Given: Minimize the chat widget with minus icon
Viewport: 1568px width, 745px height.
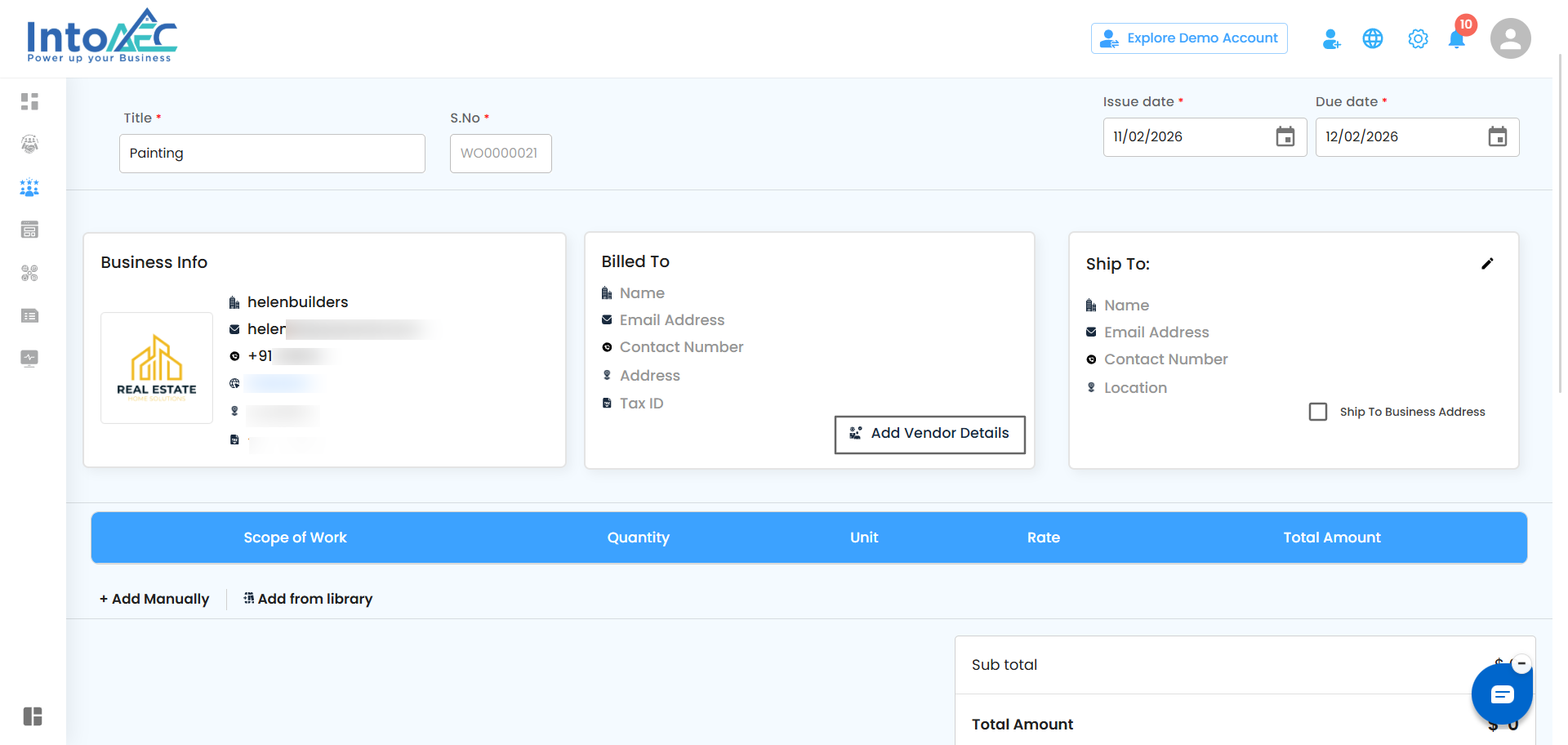Looking at the screenshot, I should click(x=1521, y=664).
